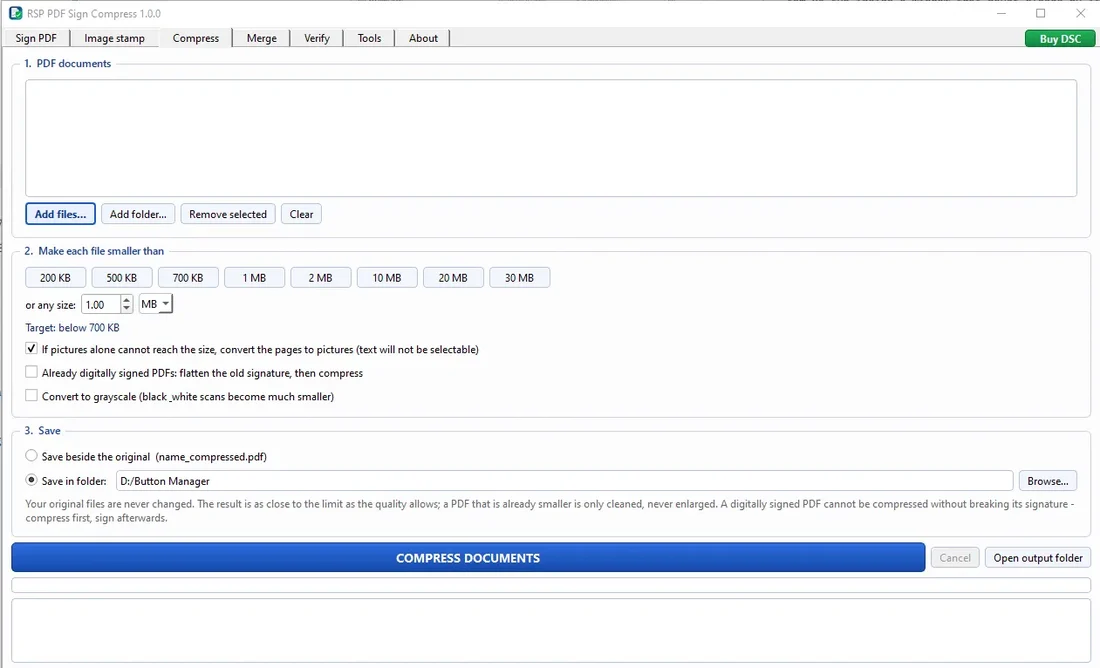Viewport: 1100px width, 668px height.
Task: Click the 'Target: below 700 KB' text
Action: 72,328
